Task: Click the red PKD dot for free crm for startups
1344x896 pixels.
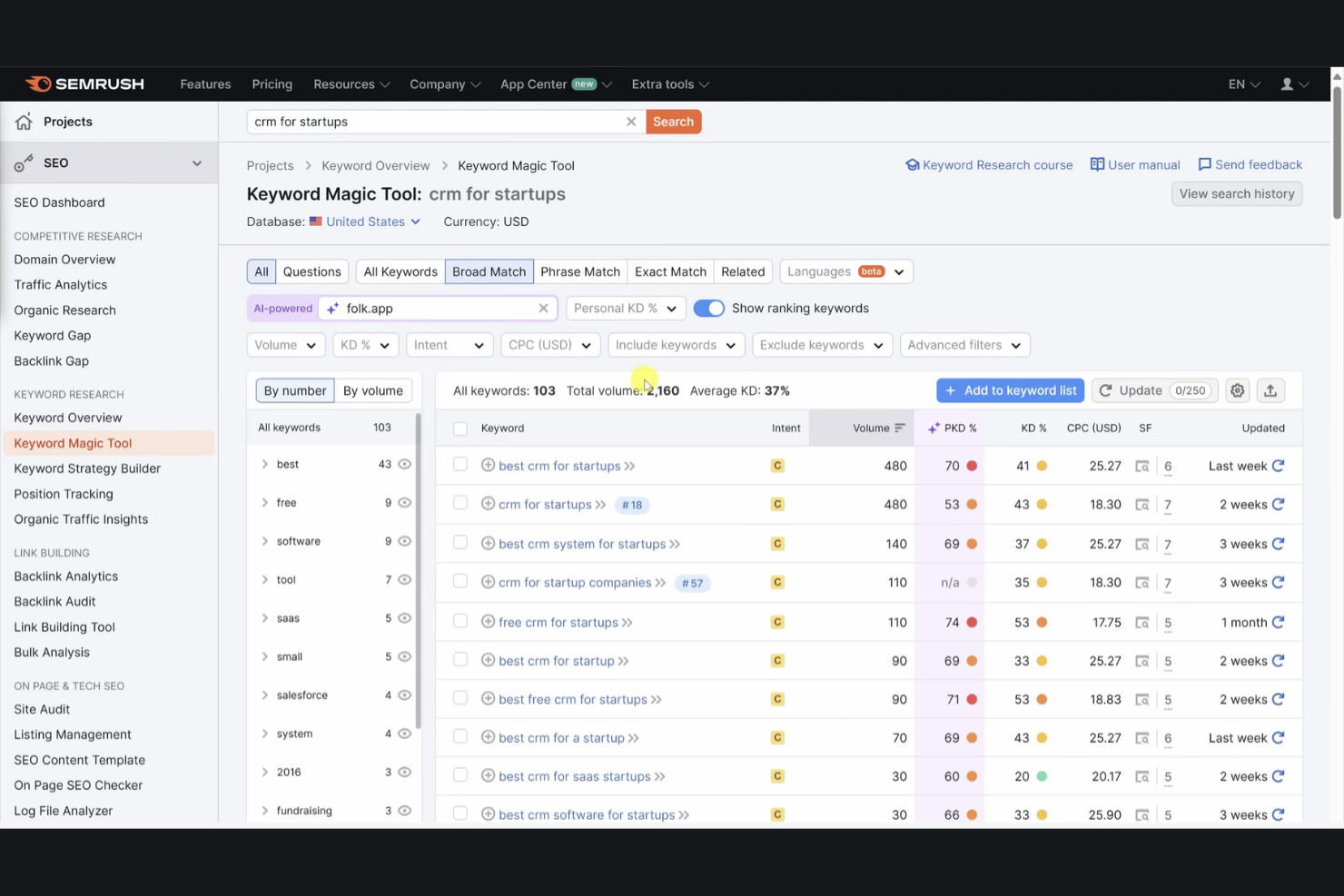Action: pos(970,622)
